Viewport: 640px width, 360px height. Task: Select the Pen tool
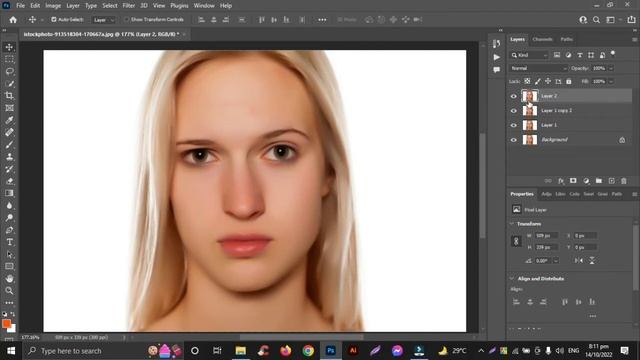[x=9, y=230]
